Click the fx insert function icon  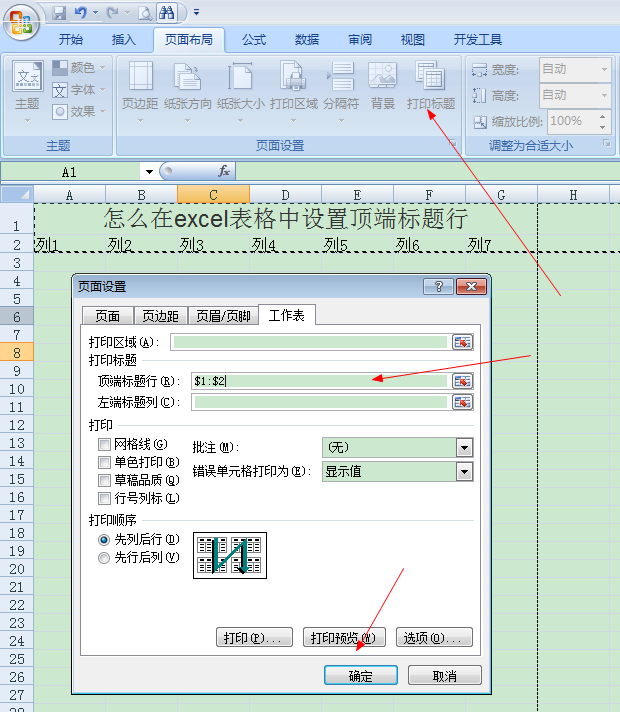(x=223, y=171)
